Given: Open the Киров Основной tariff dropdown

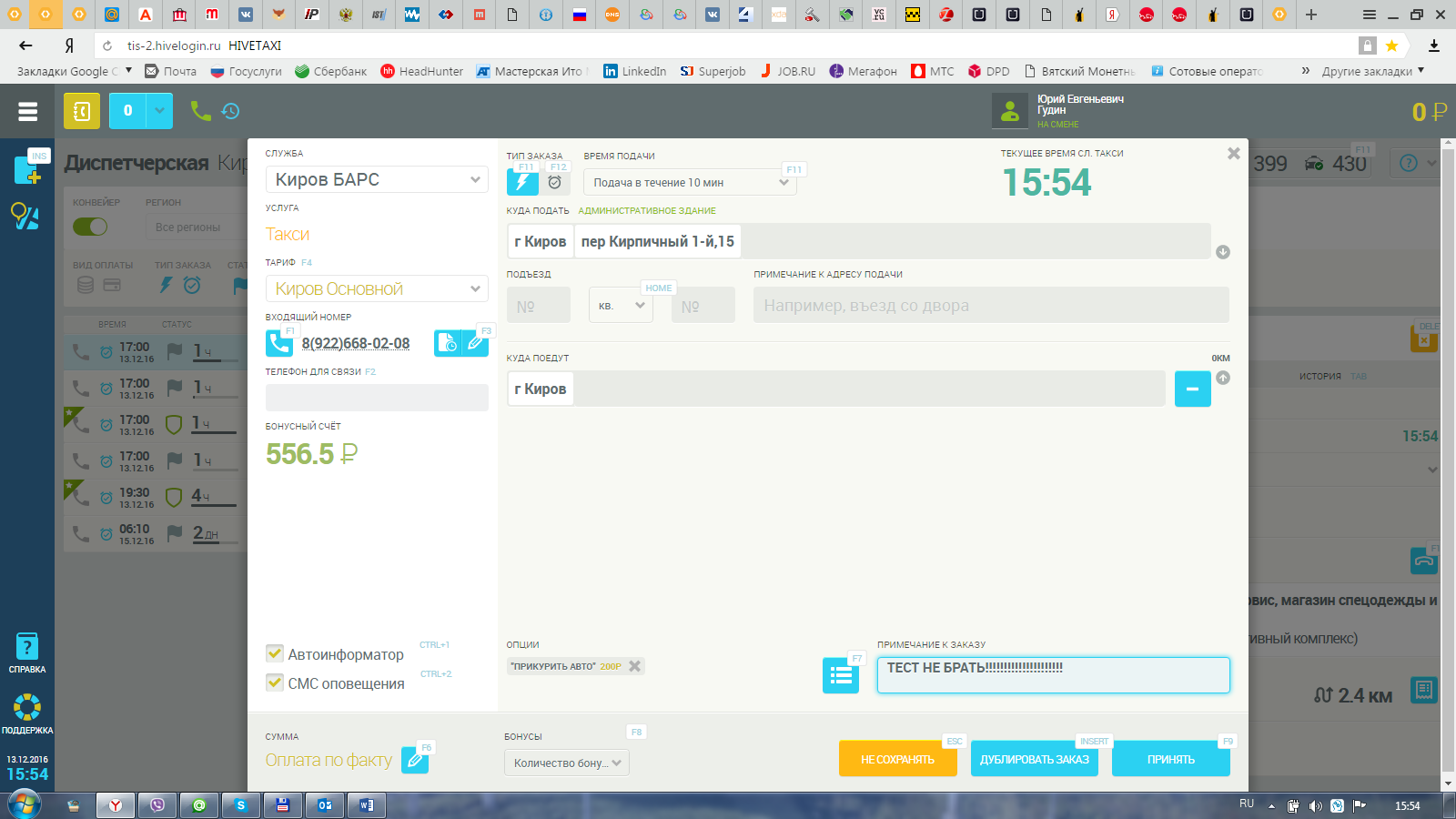Looking at the screenshot, I should tap(377, 288).
